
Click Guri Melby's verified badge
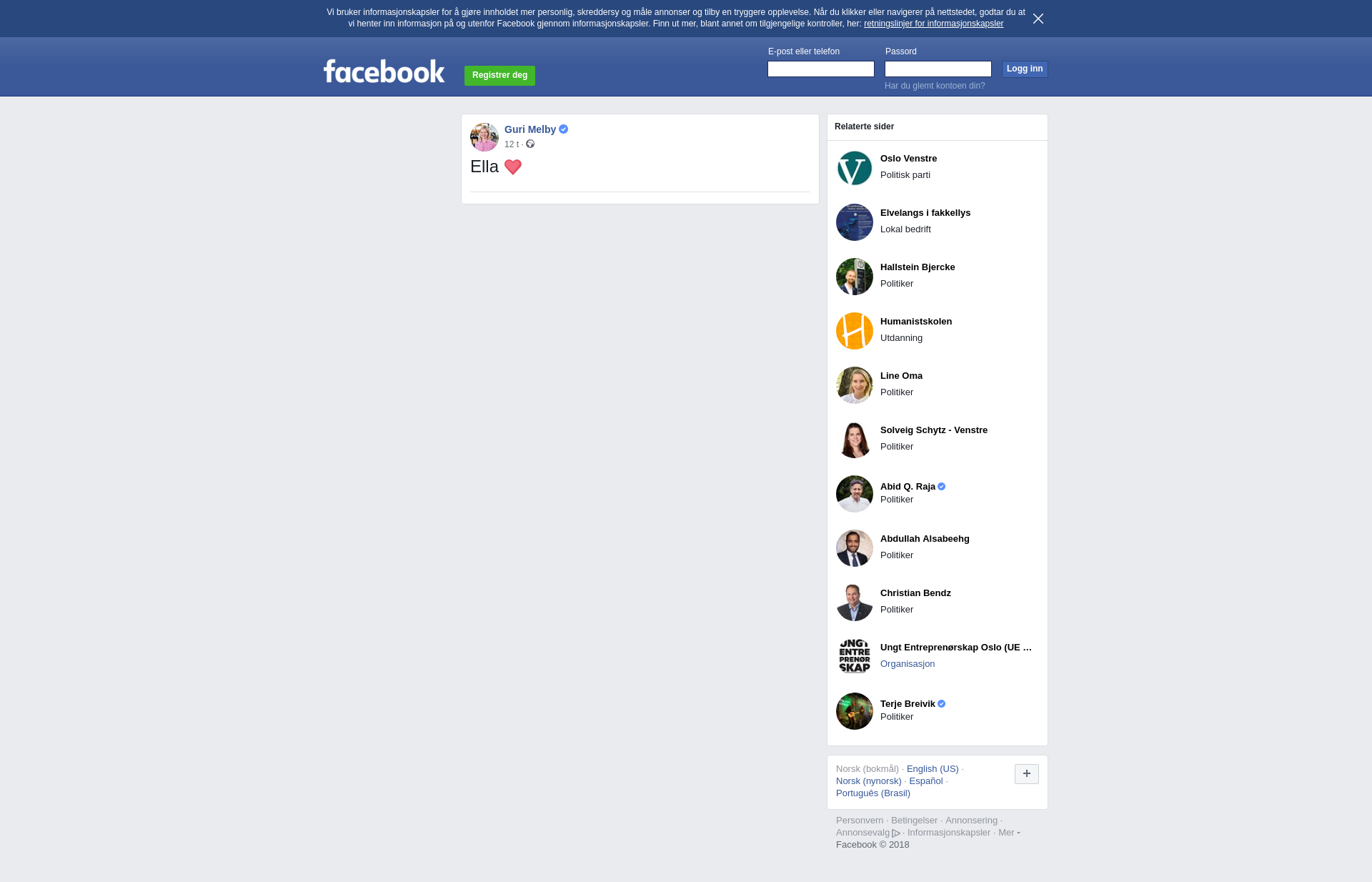pyautogui.click(x=563, y=129)
